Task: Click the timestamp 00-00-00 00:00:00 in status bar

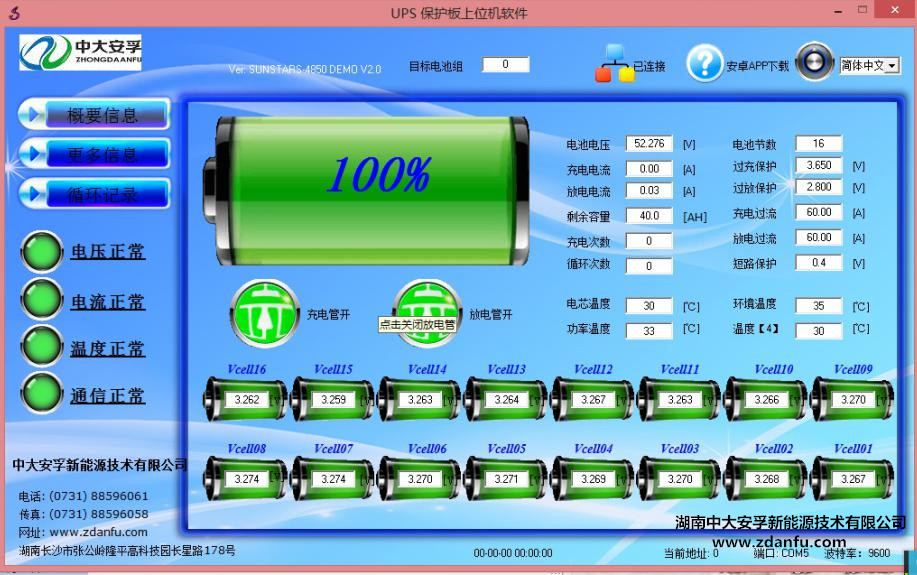Action: (x=513, y=553)
